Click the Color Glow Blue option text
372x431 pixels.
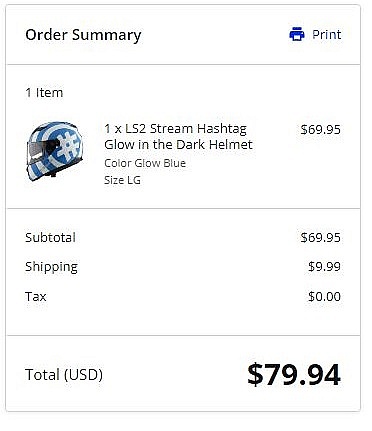[145, 163]
